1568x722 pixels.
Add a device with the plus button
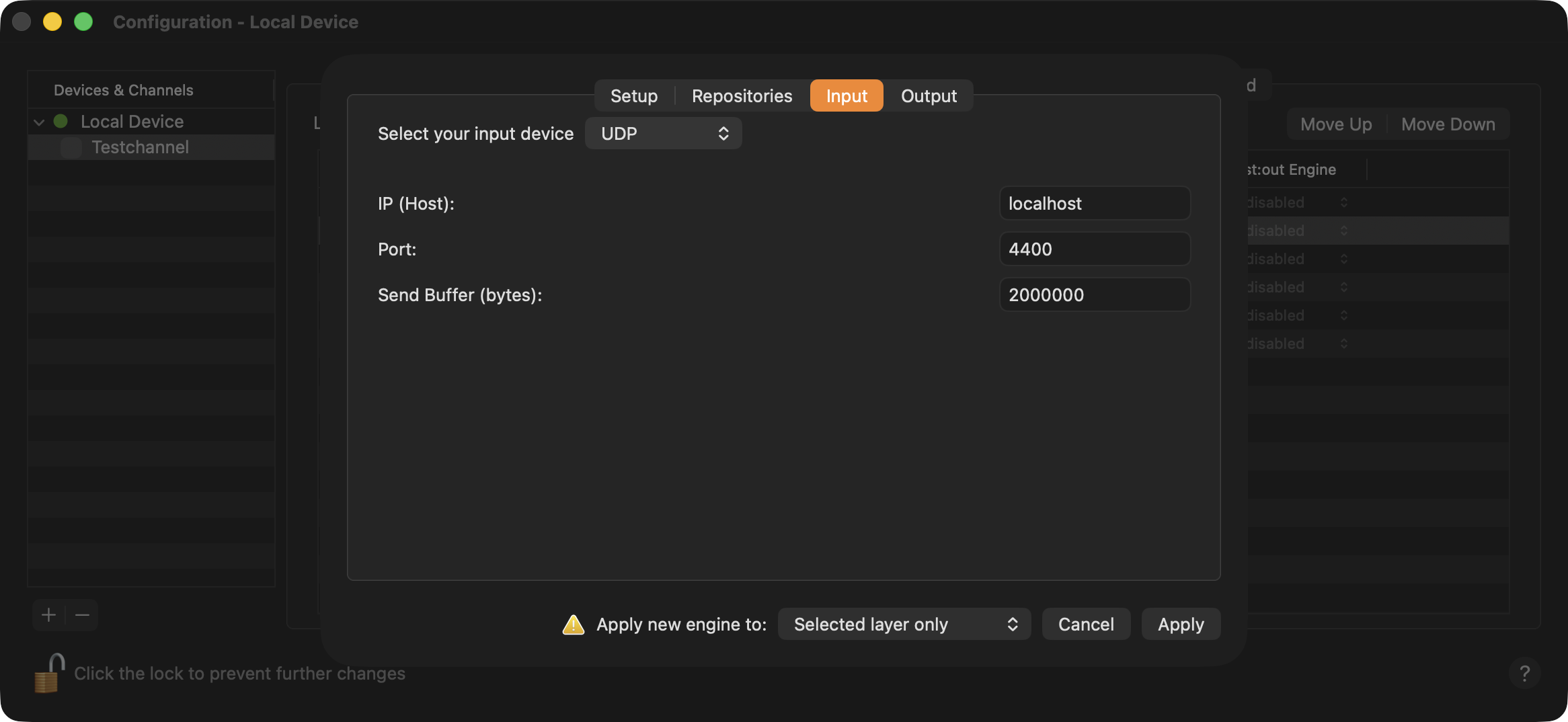click(48, 615)
